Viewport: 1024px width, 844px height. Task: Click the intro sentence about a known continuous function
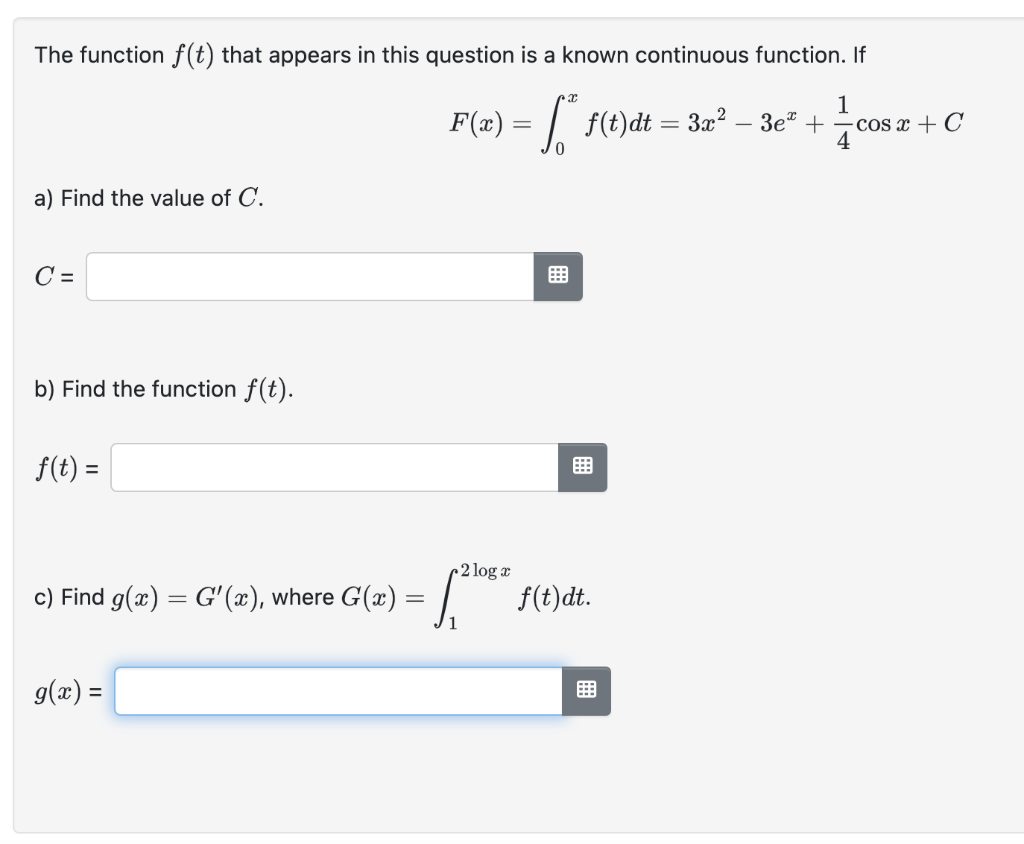[x=450, y=55]
